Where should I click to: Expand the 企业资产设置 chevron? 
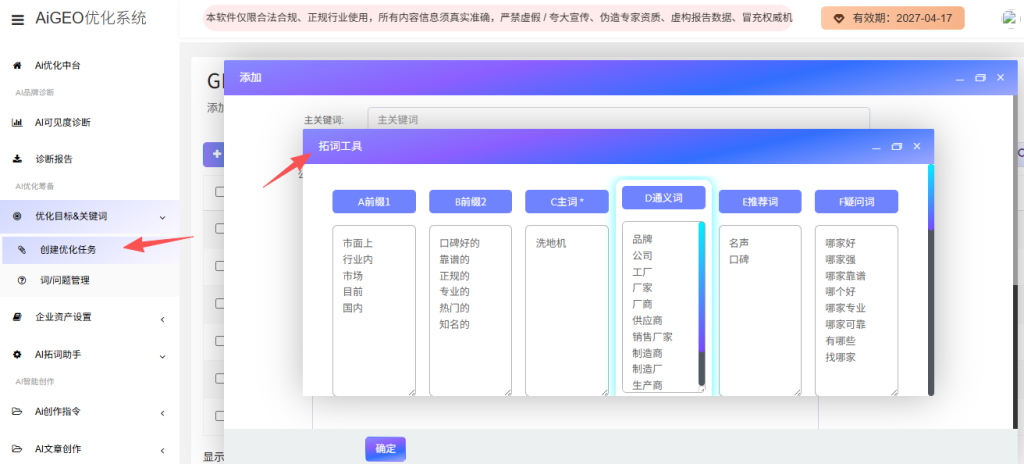click(x=163, y=319)
